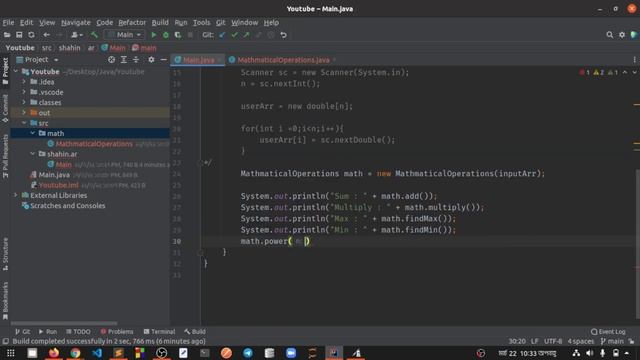Toggle the Pull Requests side panel
The image size is (640, 360).
point(5,156)
